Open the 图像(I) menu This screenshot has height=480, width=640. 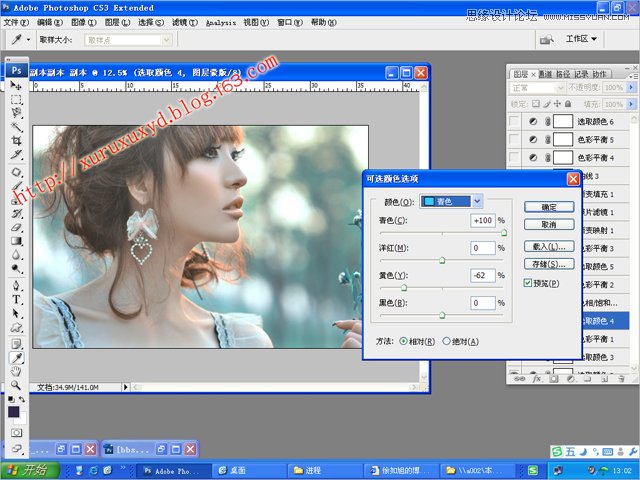point(84,22)
